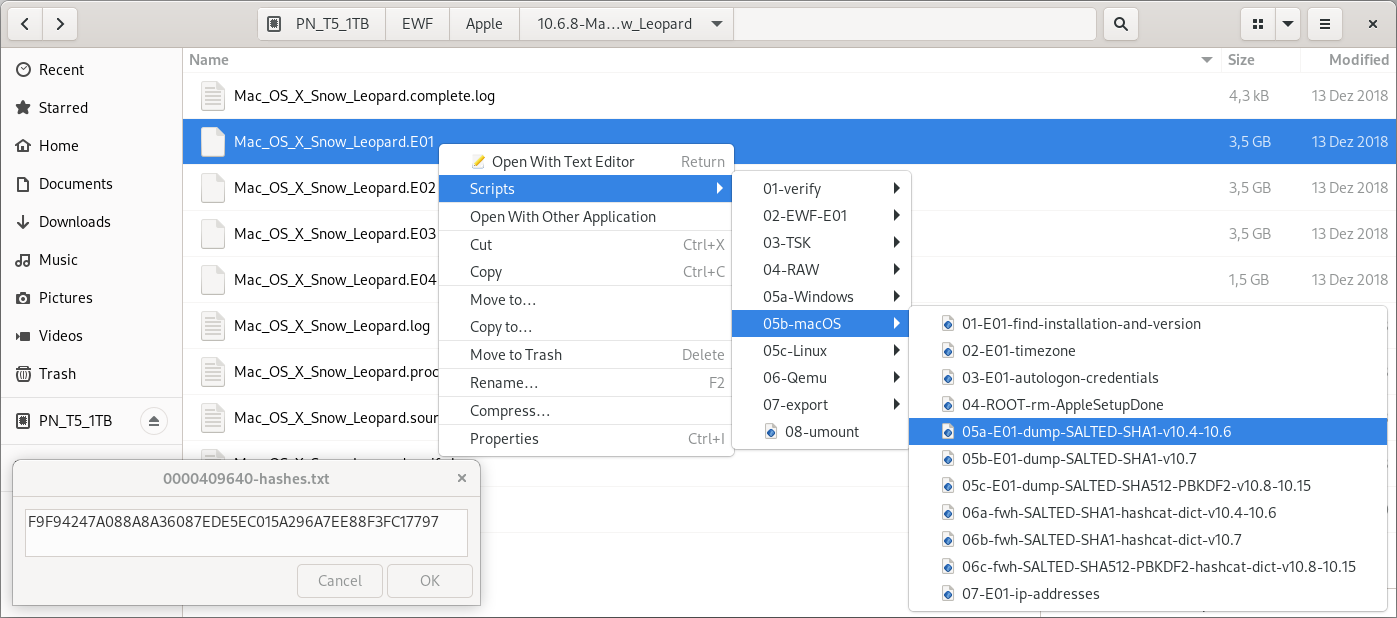Click the file icon of Mac_OS_X_Snow_Leopard.E04
Image resolution: width=1397 pixels, height=618 pixels.
(213, 280)
